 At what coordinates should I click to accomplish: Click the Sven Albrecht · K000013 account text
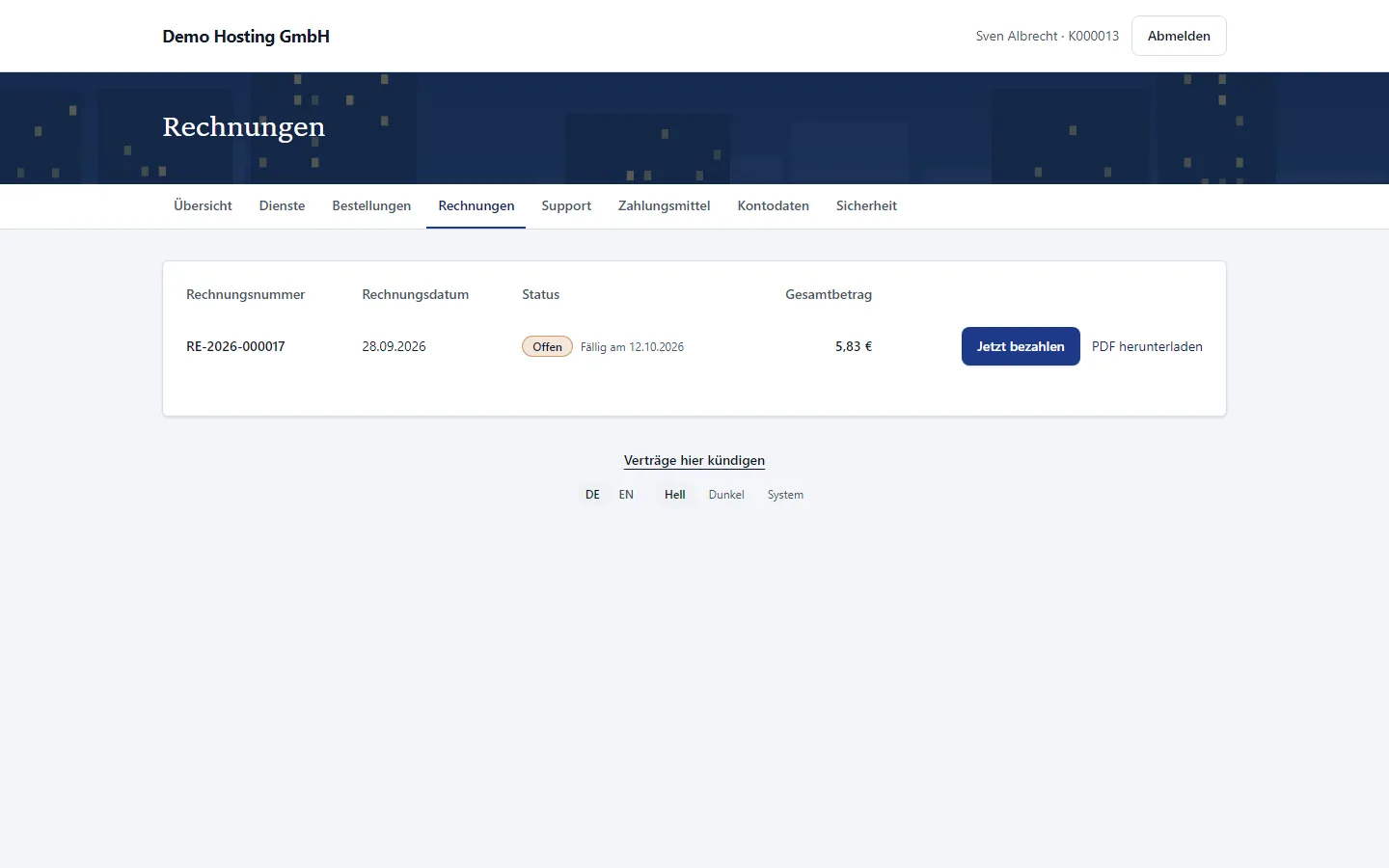[x=1048, y=36]
